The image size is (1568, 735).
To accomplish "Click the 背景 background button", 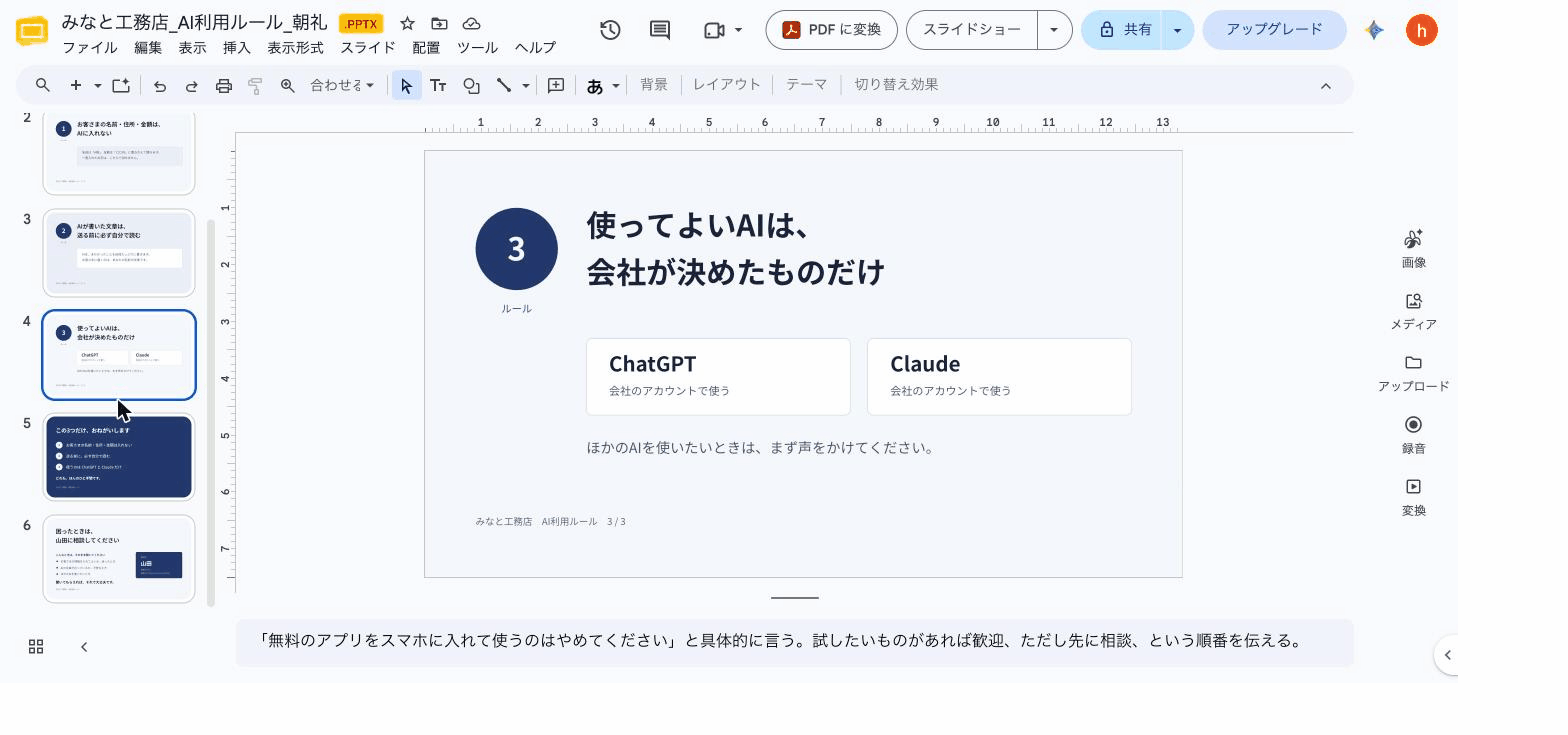I will tap(654, 85).
